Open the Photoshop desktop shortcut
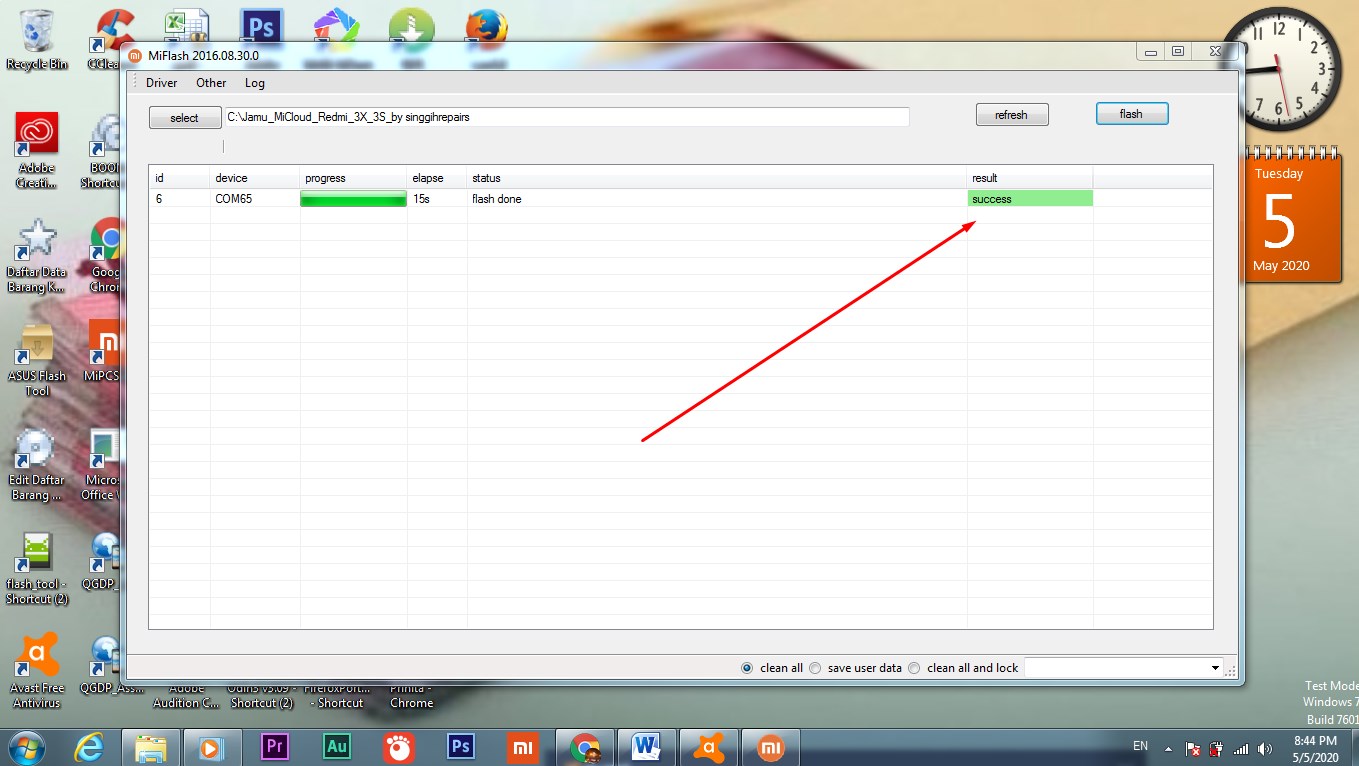The width and height of the screenshot is (1359, 766). (x=262, y=25)
